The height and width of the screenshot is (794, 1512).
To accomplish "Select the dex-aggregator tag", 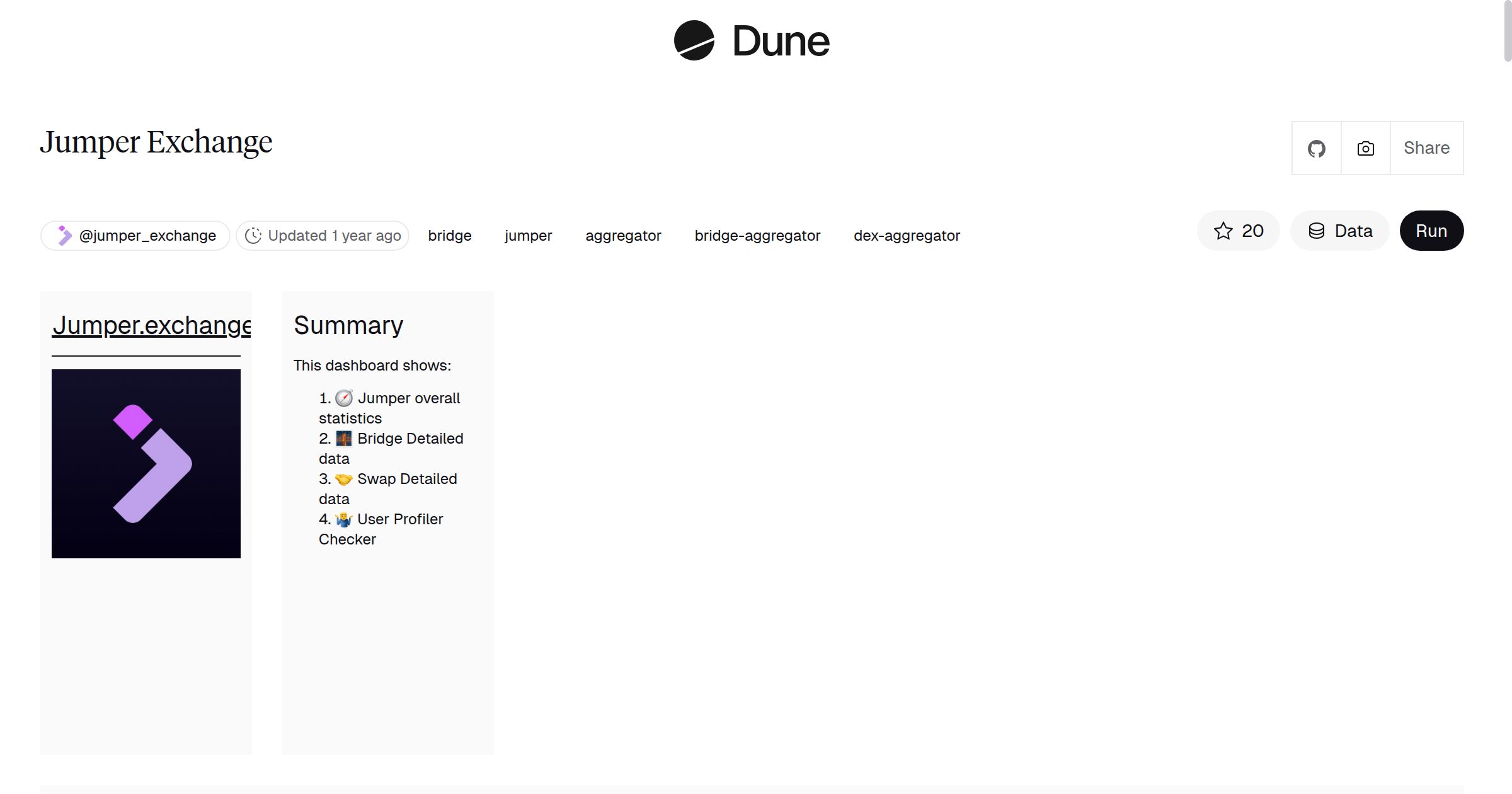I will (907, 235).
